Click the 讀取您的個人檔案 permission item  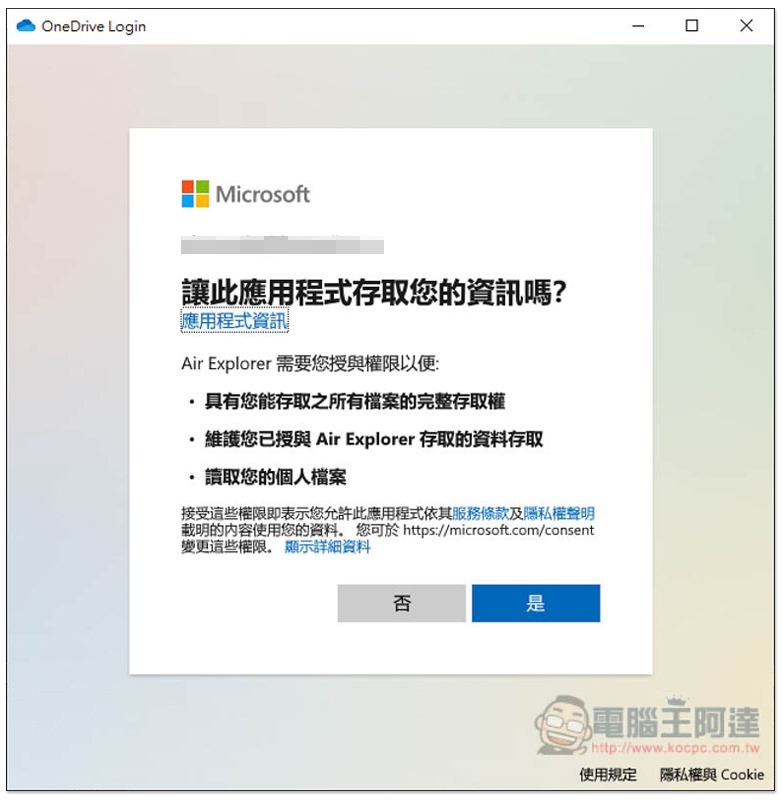coord(275,477)
